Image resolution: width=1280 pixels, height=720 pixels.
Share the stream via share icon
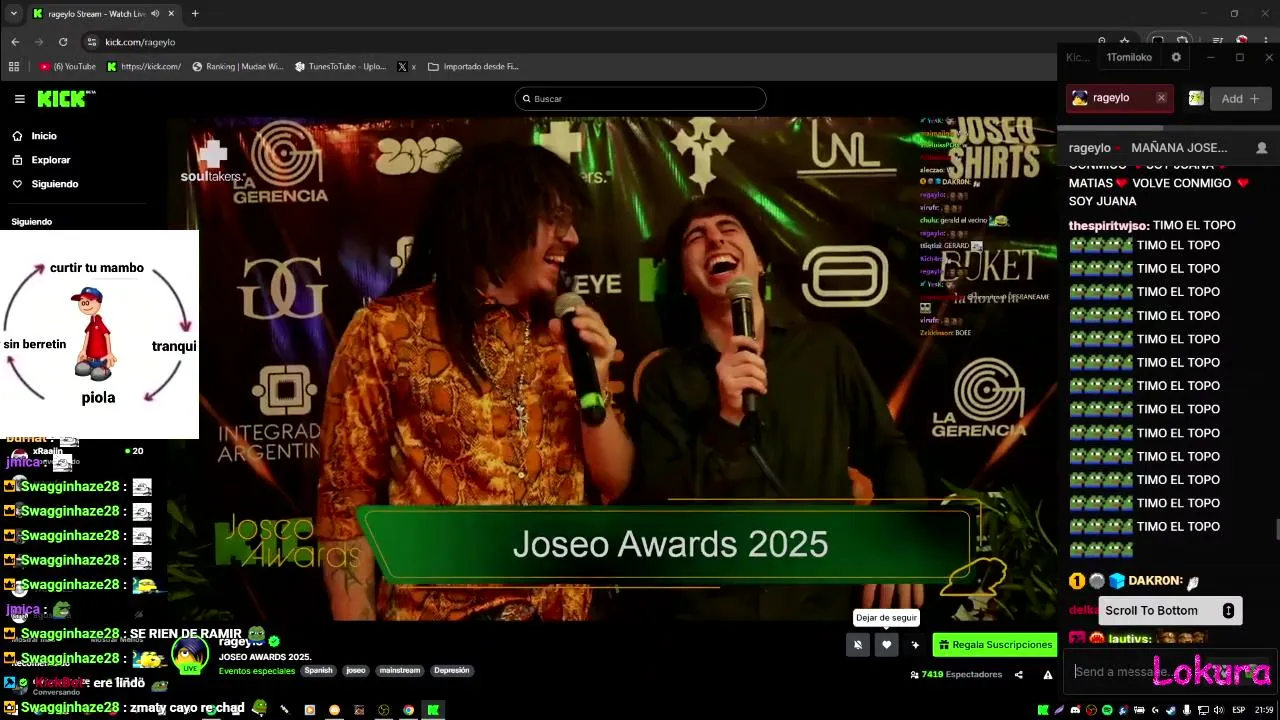[x=1019, y=675]
